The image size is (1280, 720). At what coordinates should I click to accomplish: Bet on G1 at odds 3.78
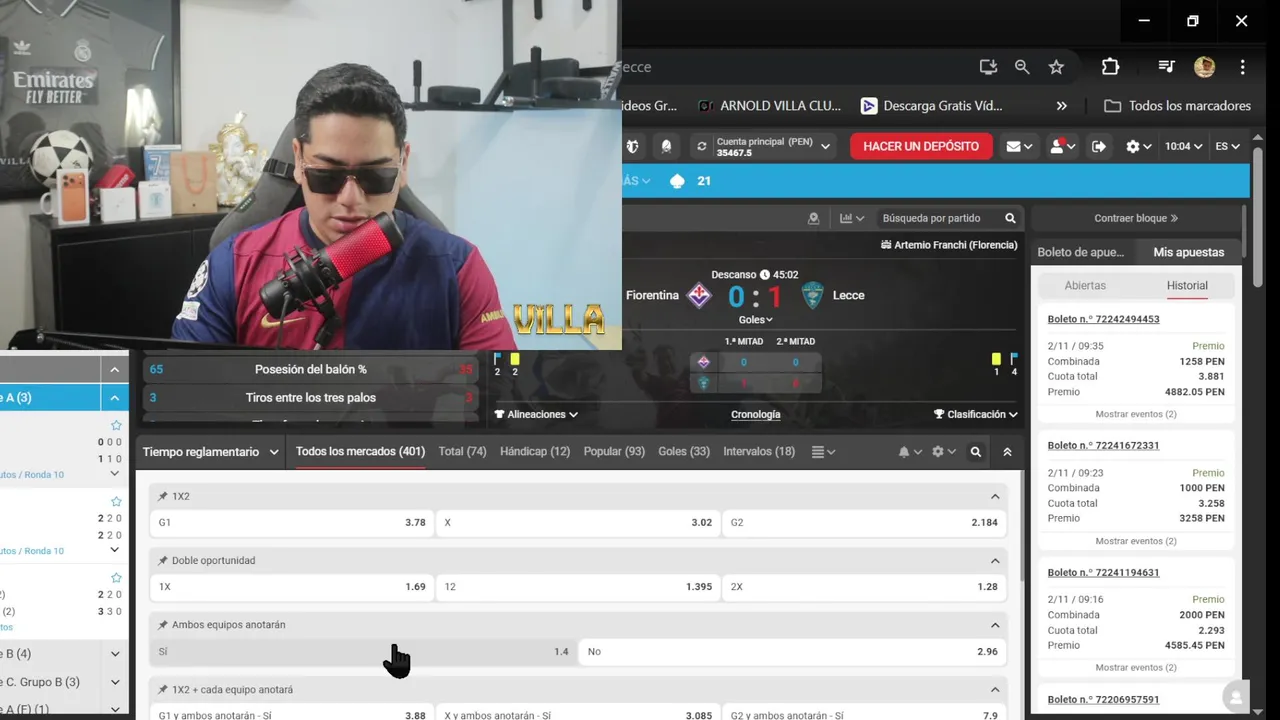coord(292,522)
